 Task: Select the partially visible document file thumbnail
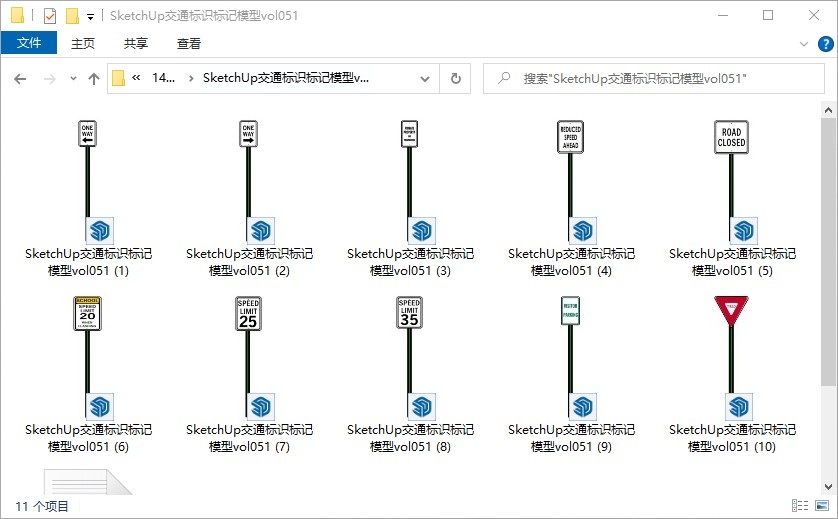coord(88,482)
